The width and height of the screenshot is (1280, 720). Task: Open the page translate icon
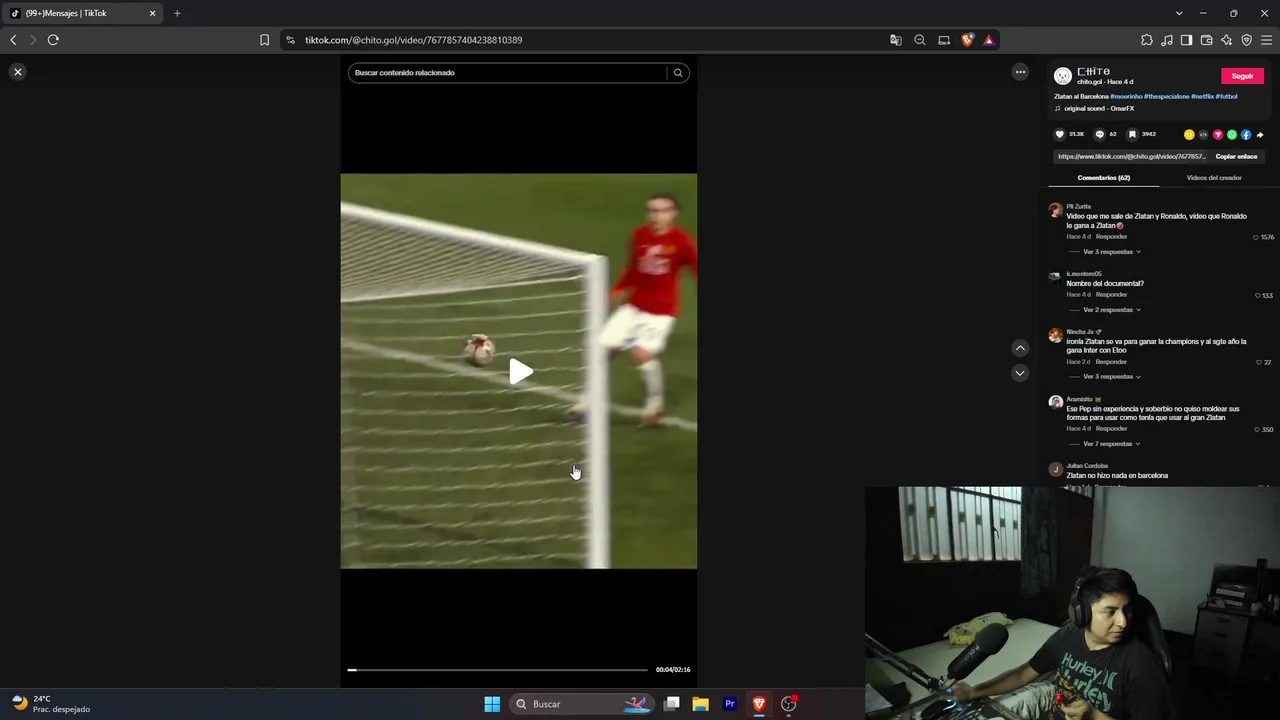896,40
